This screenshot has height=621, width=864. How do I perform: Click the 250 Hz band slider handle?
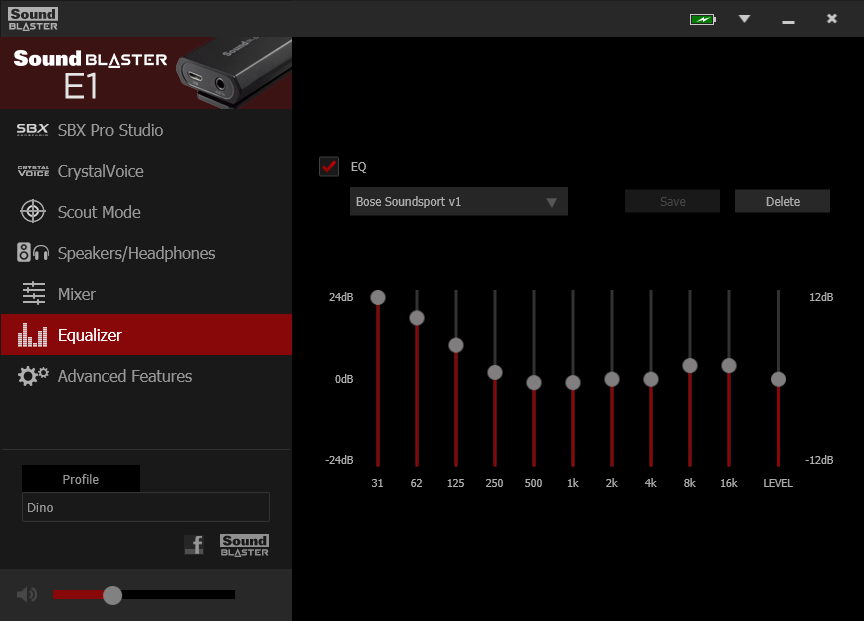(x=495, y=372)
